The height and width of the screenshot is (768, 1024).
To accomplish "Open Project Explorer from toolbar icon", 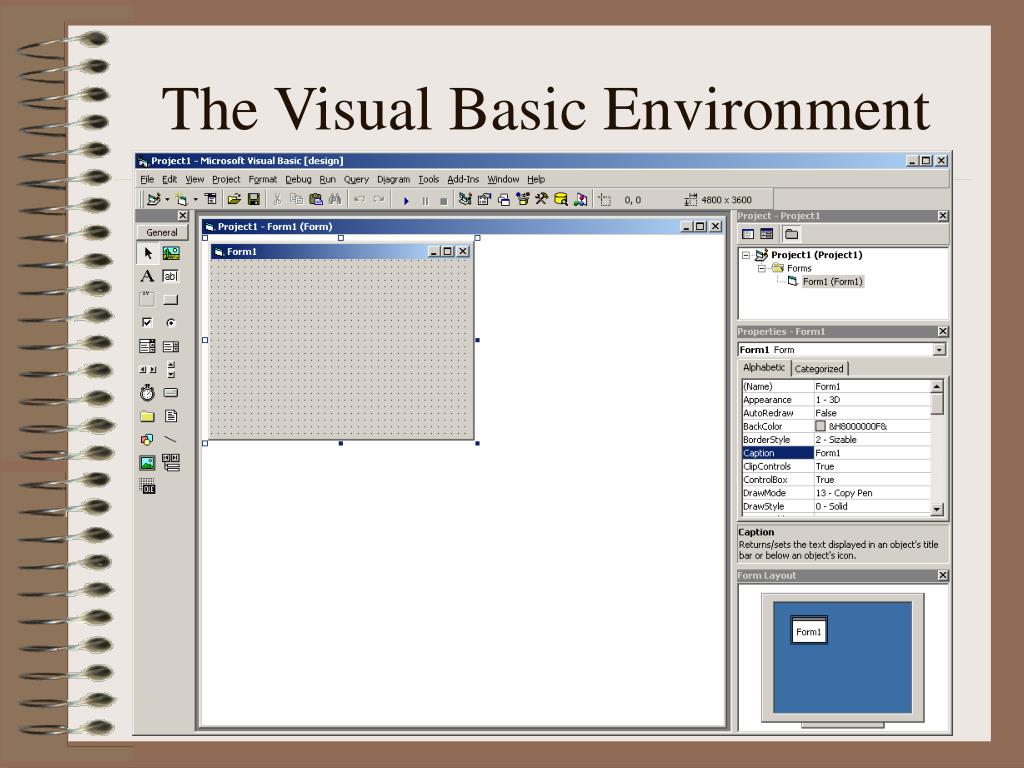I will click(465, 200).
